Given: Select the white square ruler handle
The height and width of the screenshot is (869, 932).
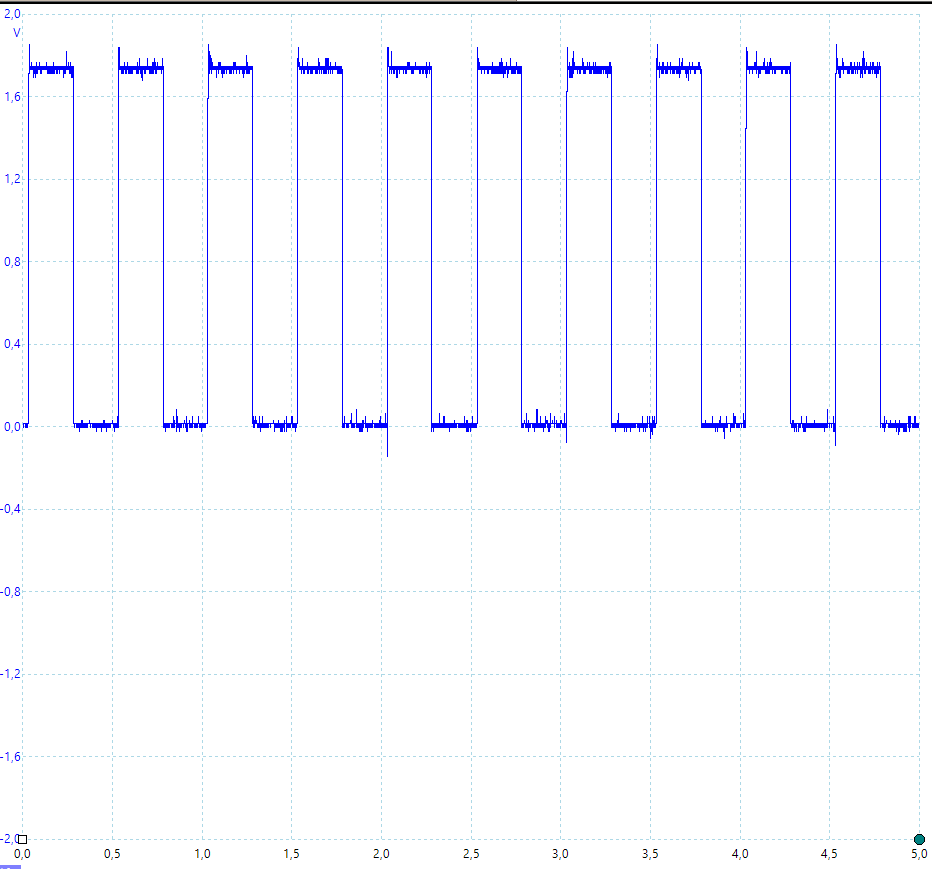Looking at the screenshot, I should tap(22, 839).
